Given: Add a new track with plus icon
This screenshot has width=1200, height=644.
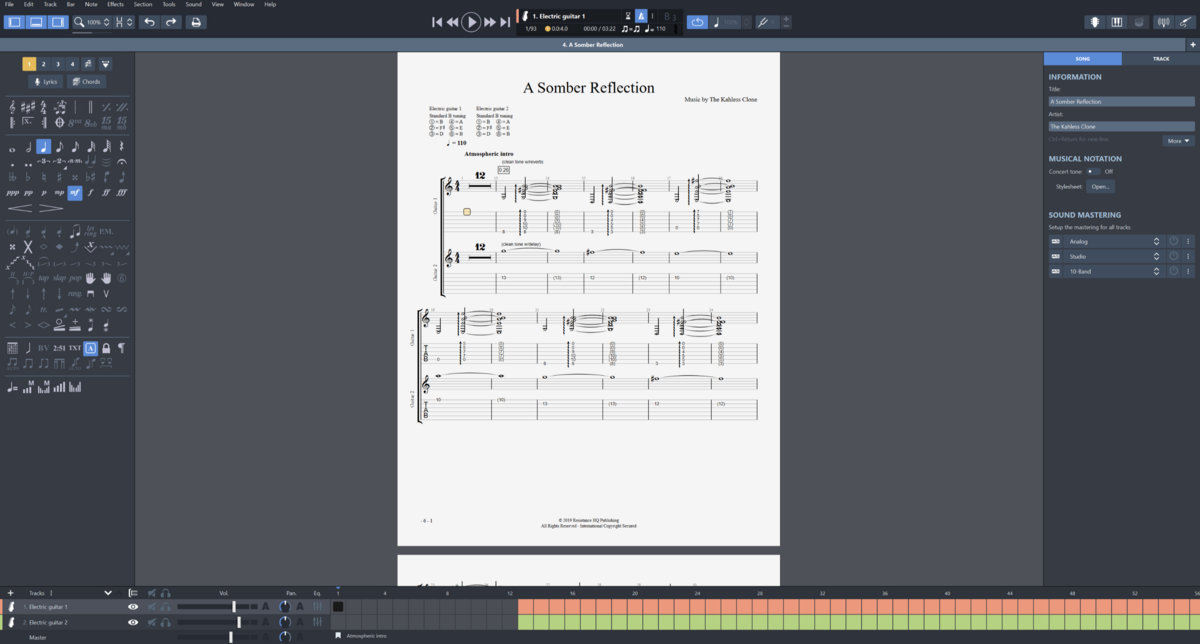Looking at the screenshot, I should 10,593.
